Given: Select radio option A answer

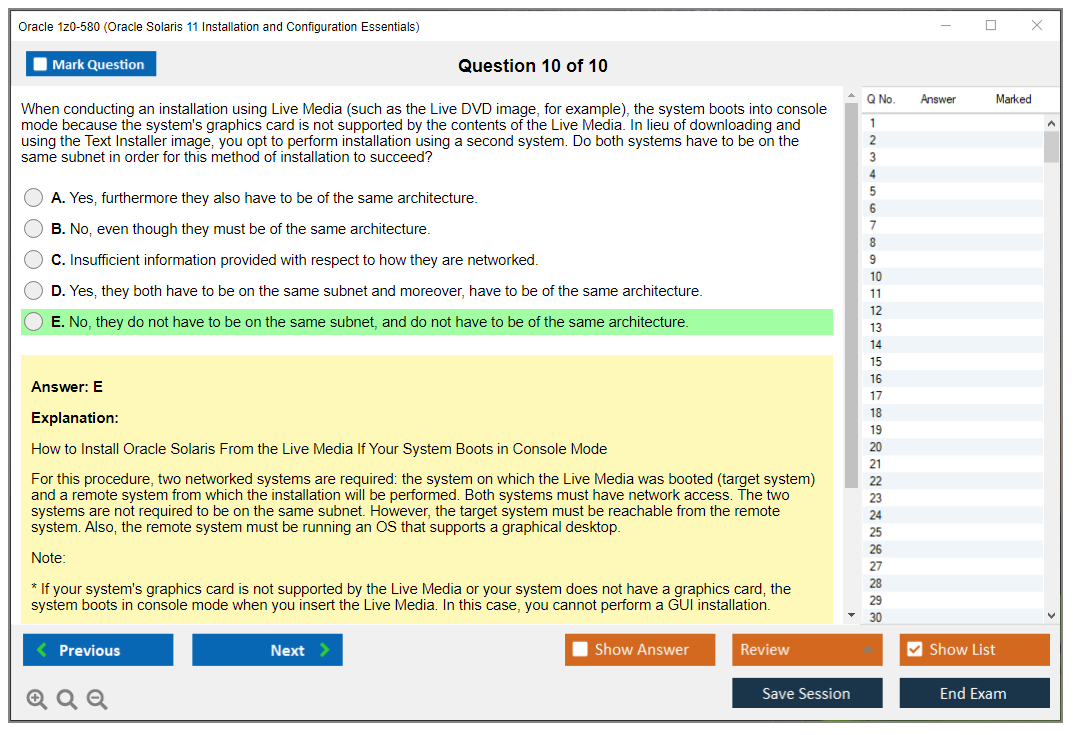Looking at the screenshot, I should tap(34, 198).
